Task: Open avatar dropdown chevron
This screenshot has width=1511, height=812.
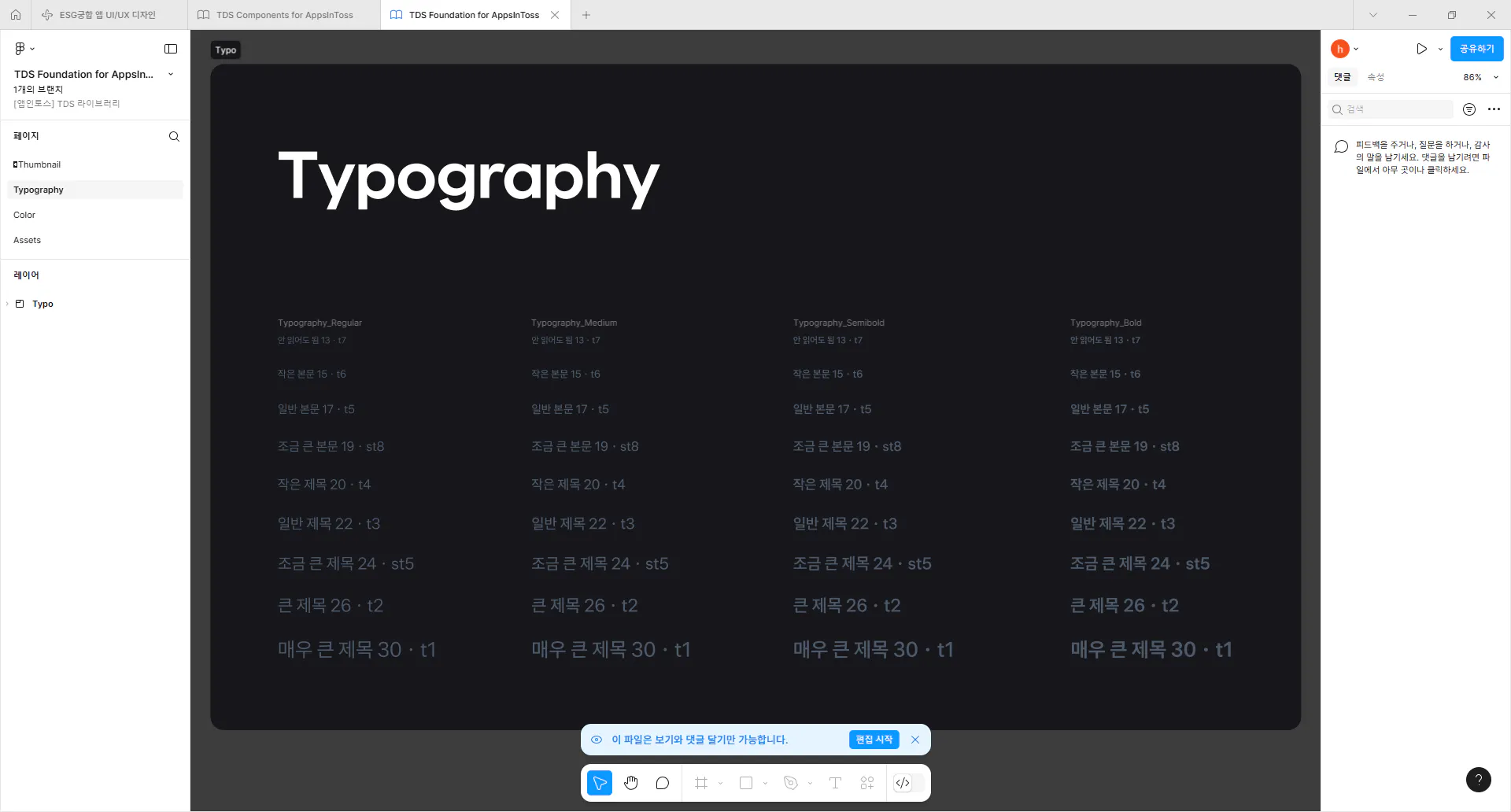Action: point(1356,49)
